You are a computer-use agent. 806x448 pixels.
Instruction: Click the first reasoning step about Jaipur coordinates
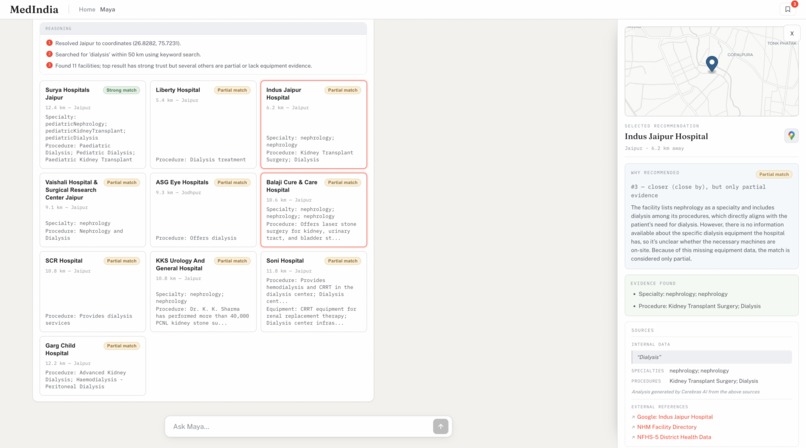(118, 43)
